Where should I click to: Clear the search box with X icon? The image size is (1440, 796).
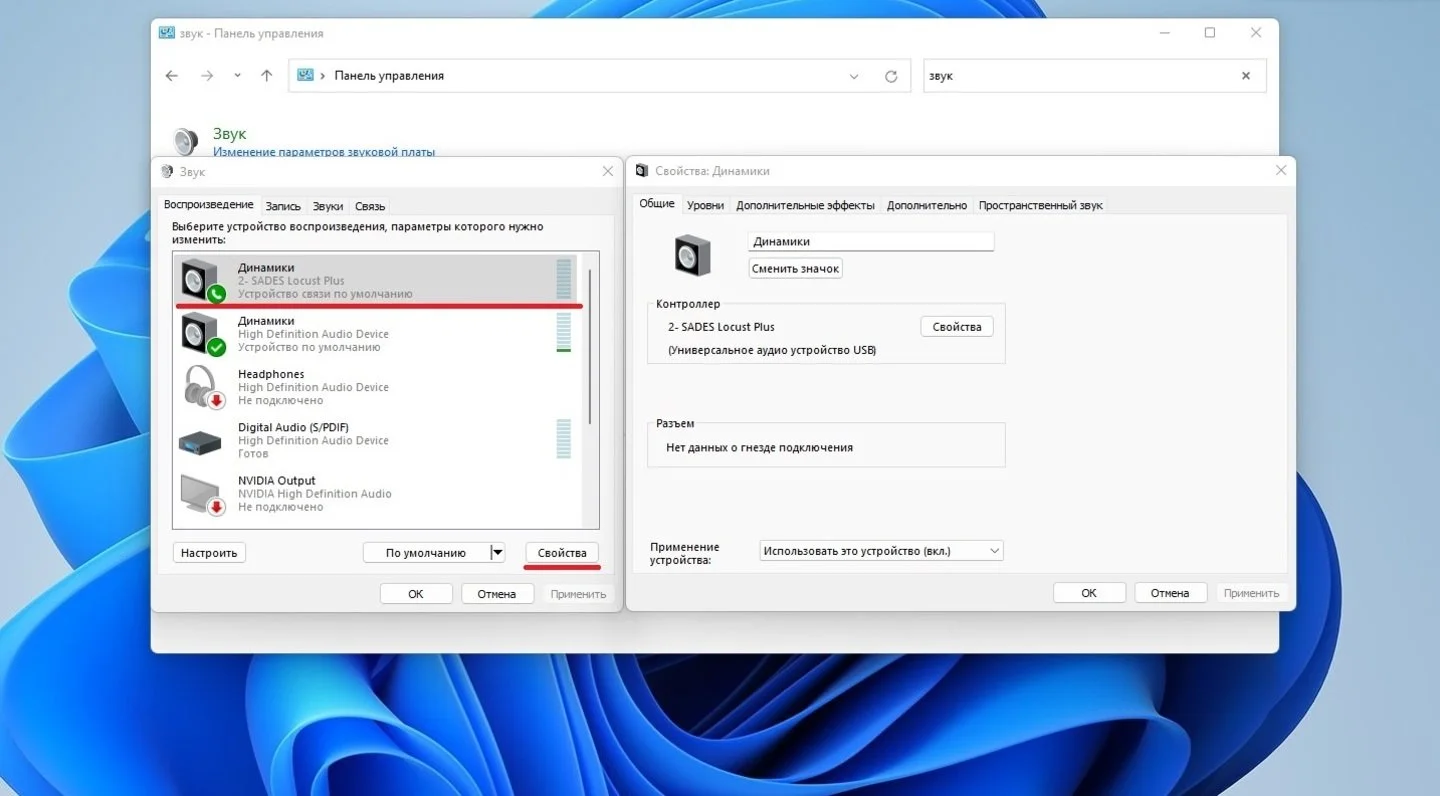click(1246, 76)
